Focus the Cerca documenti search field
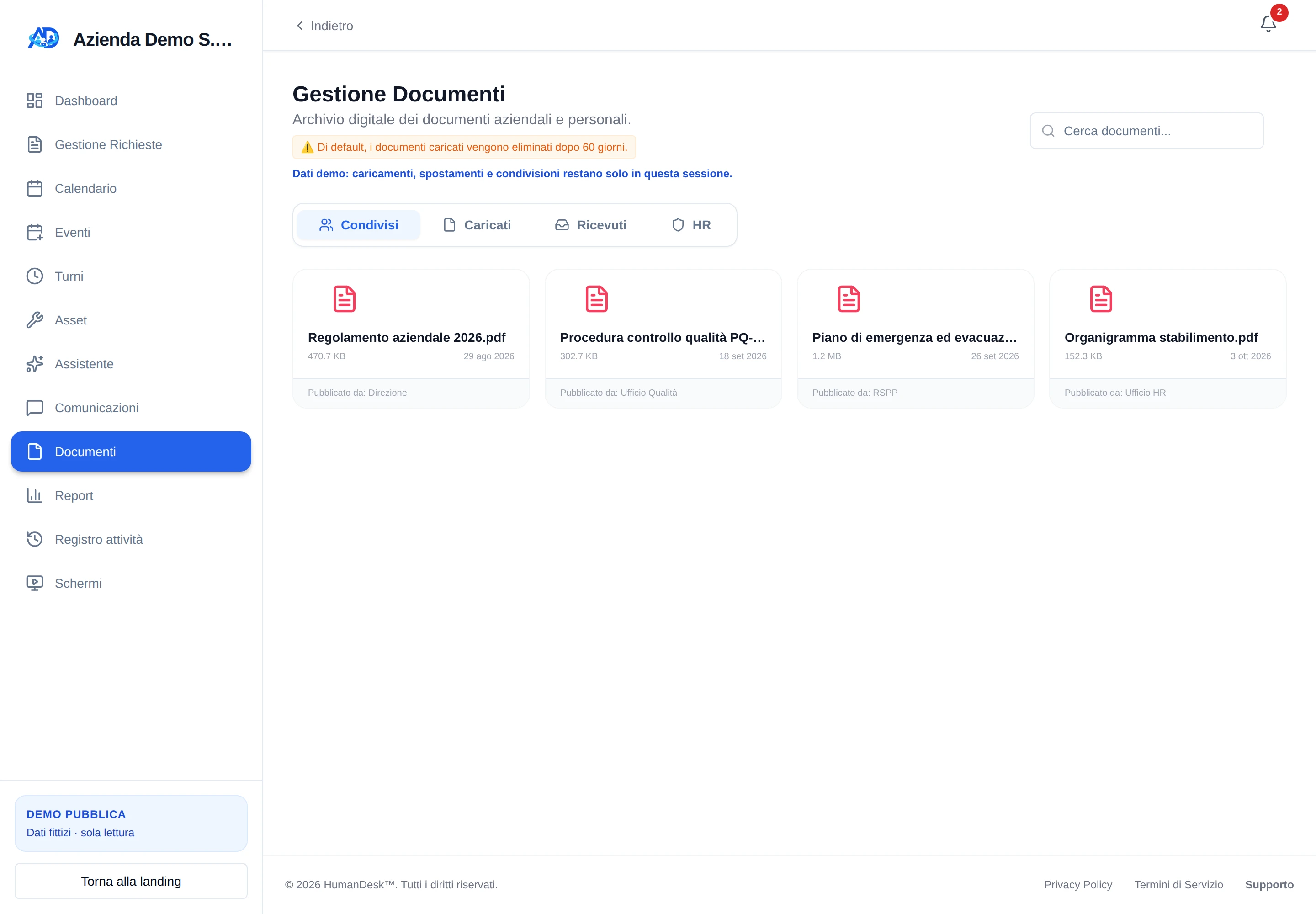Image resolution: width=1316 pixels, height=914 pixels. (1146, 131)
